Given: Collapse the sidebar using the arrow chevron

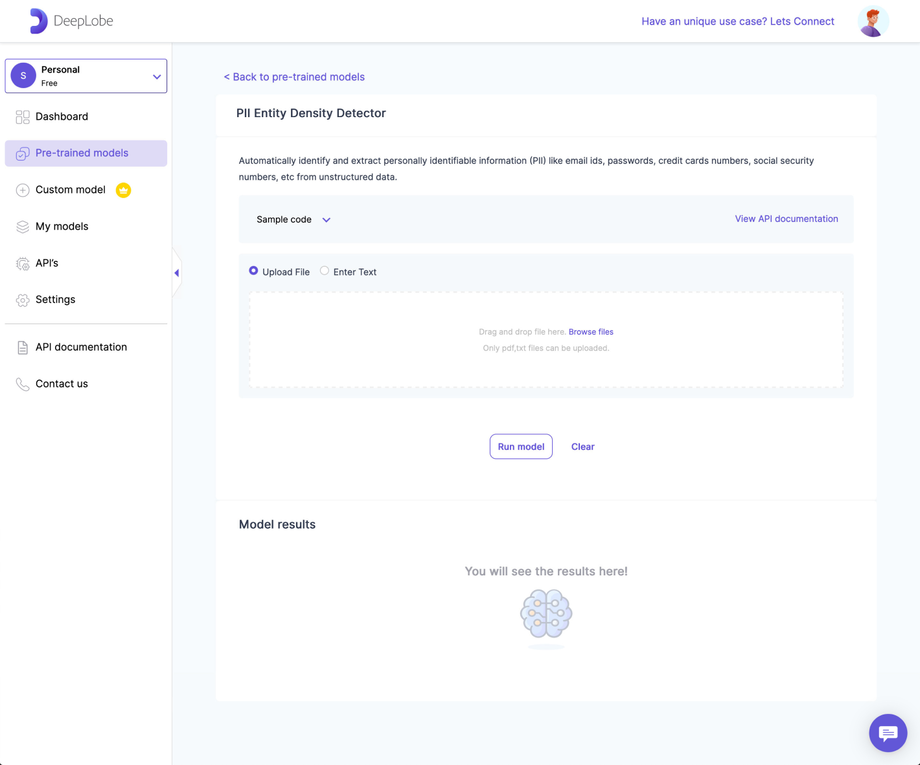Looking at the screenshot, I should [x=175, y=272].
